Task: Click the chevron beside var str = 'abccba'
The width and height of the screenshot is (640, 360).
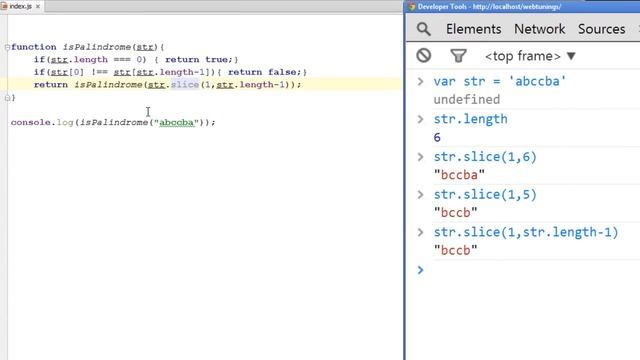Action: (x=420, y=81)
